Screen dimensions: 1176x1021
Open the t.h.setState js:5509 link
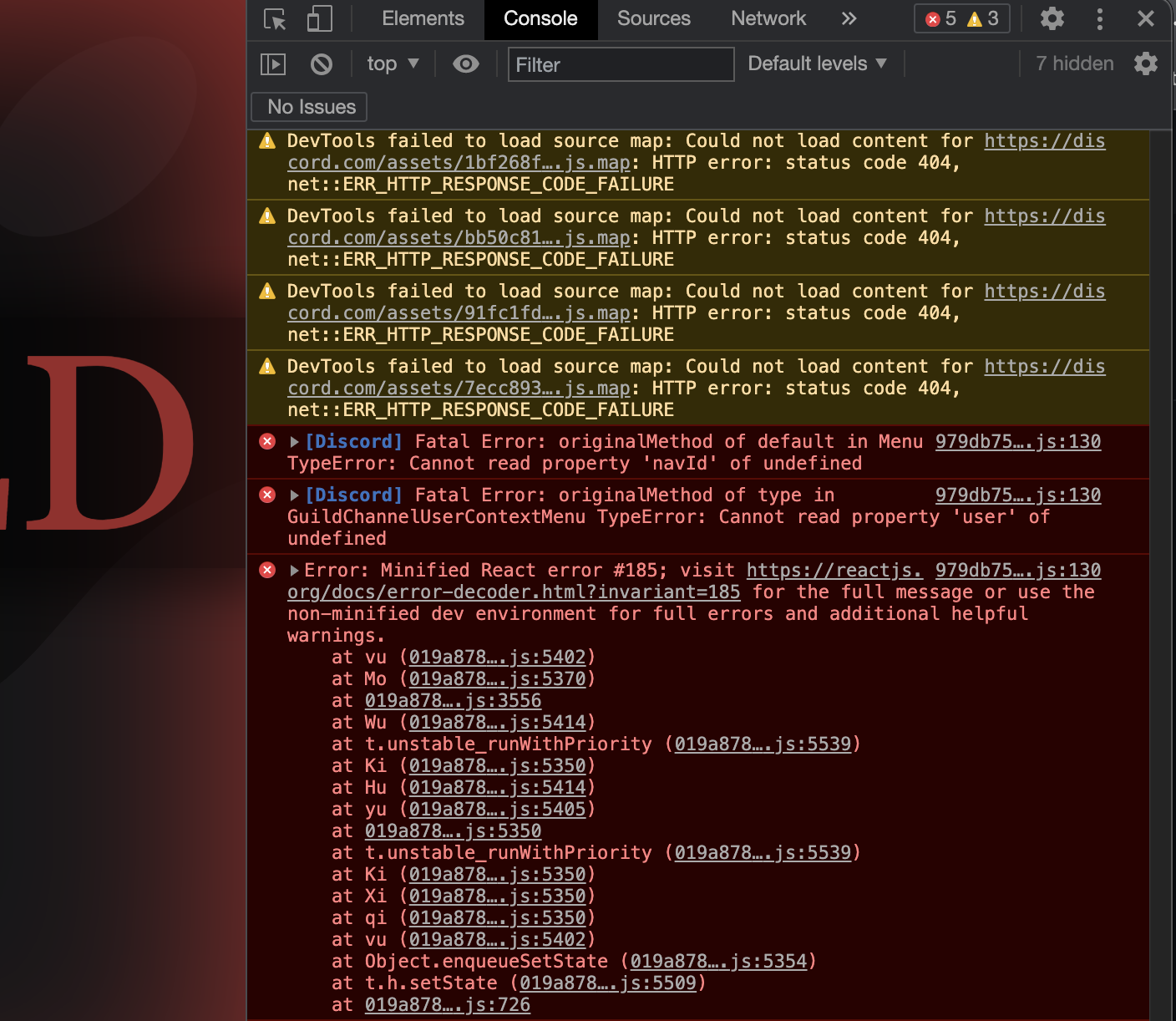(608, 983)
